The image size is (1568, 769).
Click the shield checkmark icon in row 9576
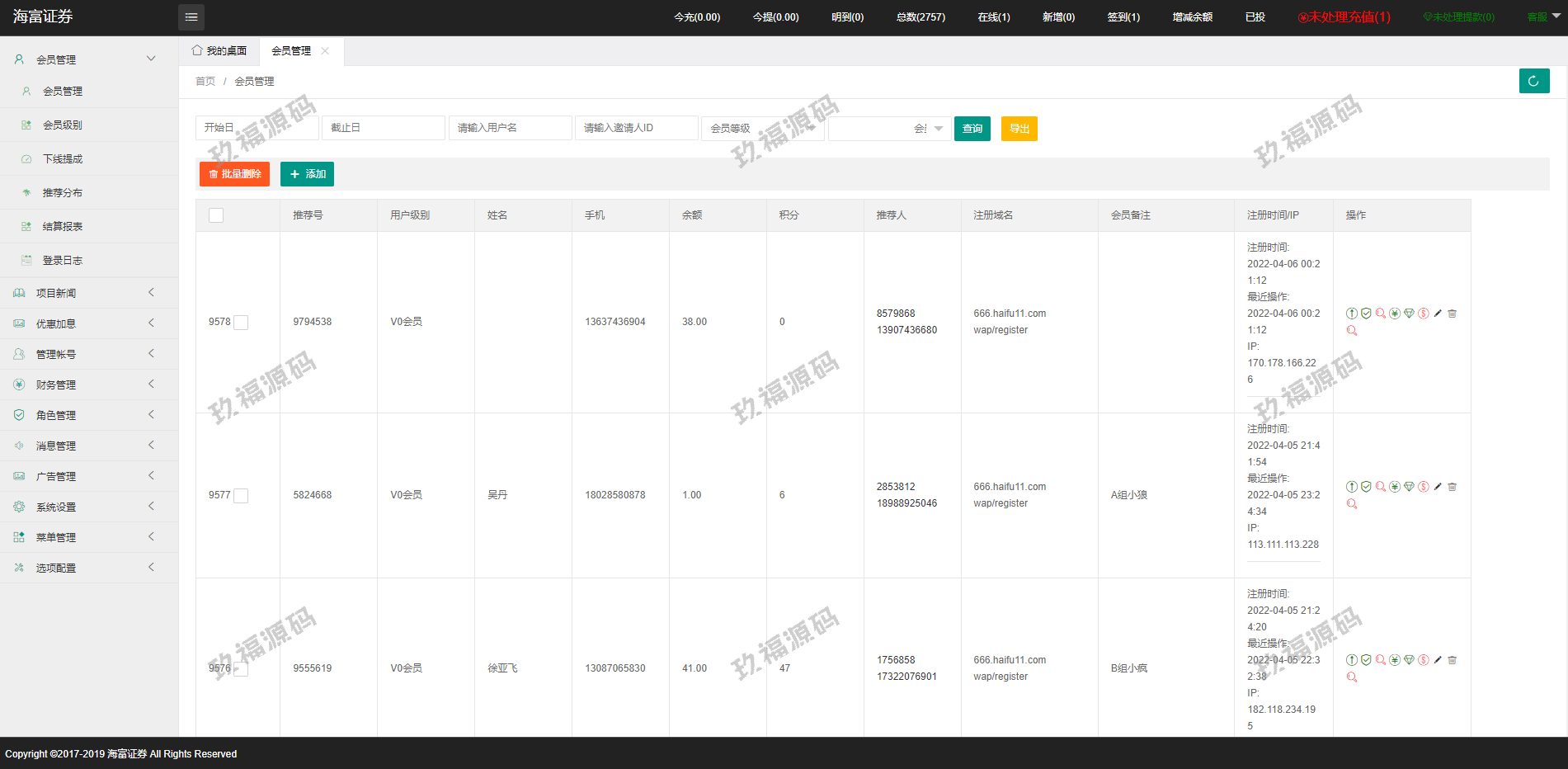coord(1366,660)
